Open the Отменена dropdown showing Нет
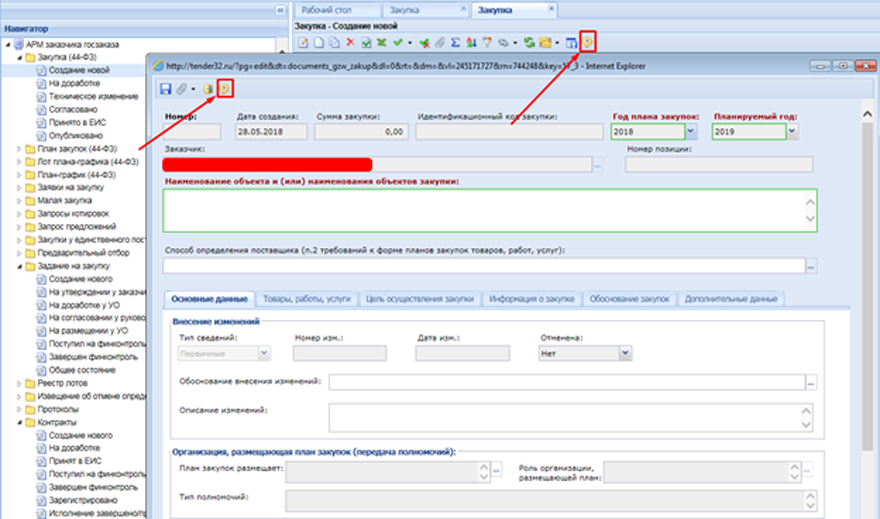The height and width of the screenshot is (519, 880). click(625, 353)
